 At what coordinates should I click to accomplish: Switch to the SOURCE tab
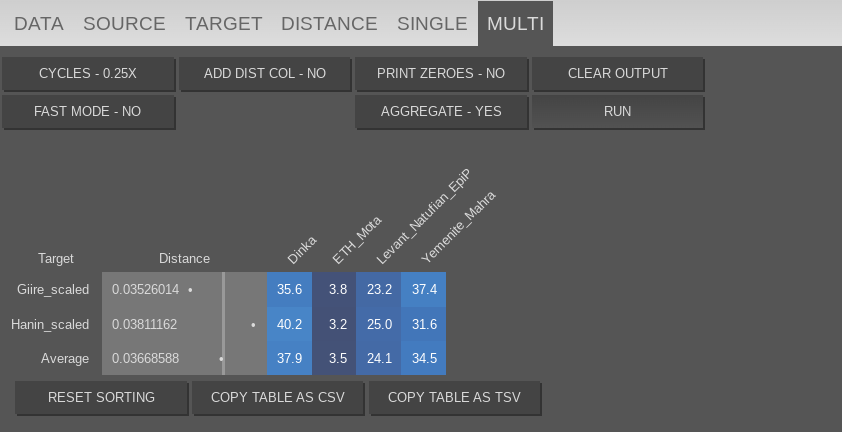[x=124, y=24]
